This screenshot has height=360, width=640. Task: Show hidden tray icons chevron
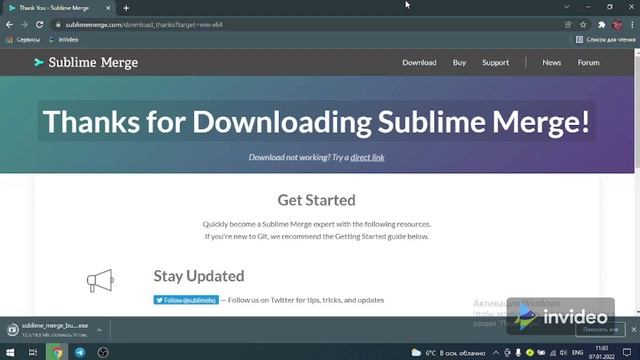(x=496, y=353)
